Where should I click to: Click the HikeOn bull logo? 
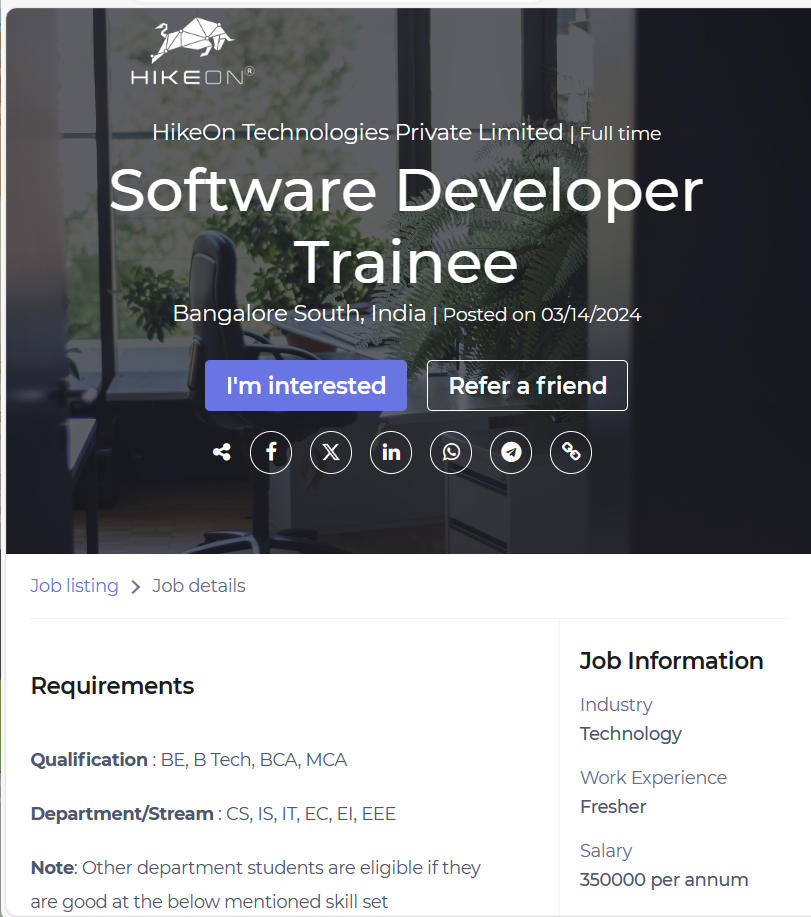click(x=192, y=51)
